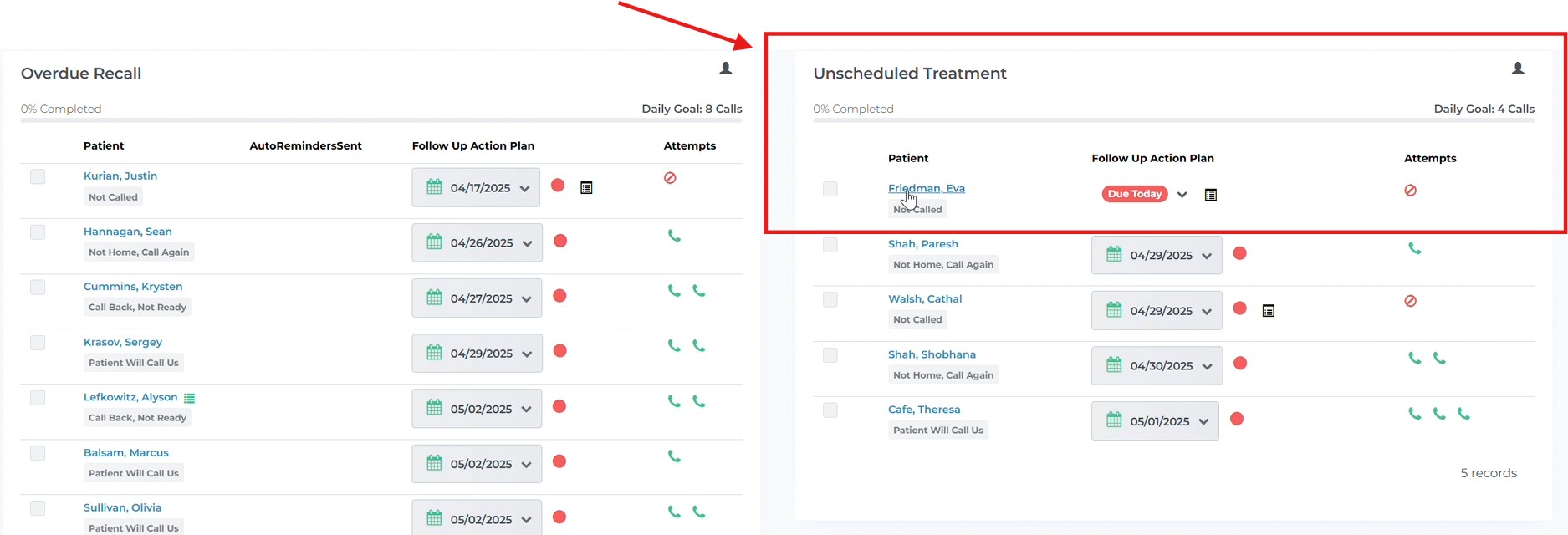The width and height of the screenshot is (1568, 535).
Task: Open notes icon for Friedman, Eva
Action: [x=1210, y=195]
